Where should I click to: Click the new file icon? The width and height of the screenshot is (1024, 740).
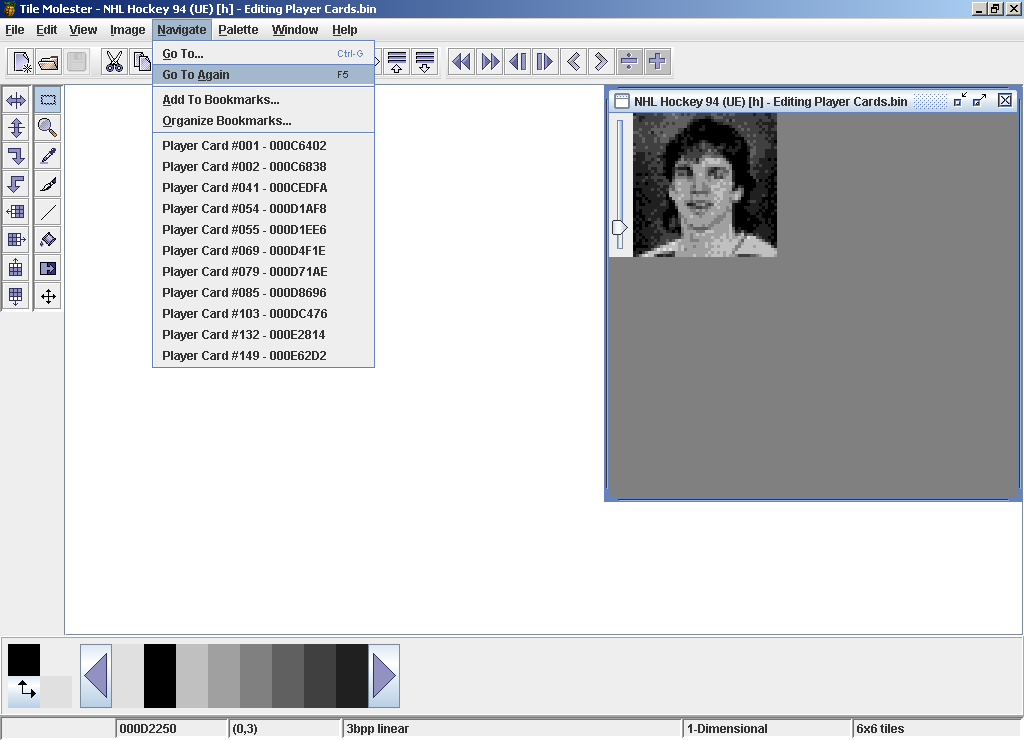click(21, 62)
